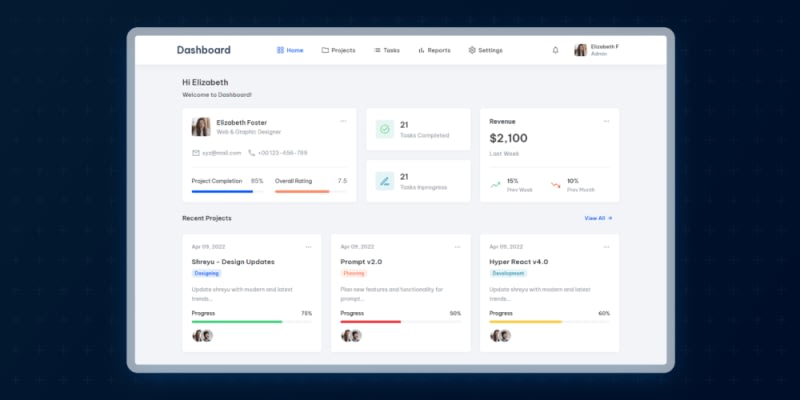Image resolution: width=800 pixels, height=400 pixels.
Task: Expand the Shreyu project card options
Action: pyautogui.click(x=309, y=246)
